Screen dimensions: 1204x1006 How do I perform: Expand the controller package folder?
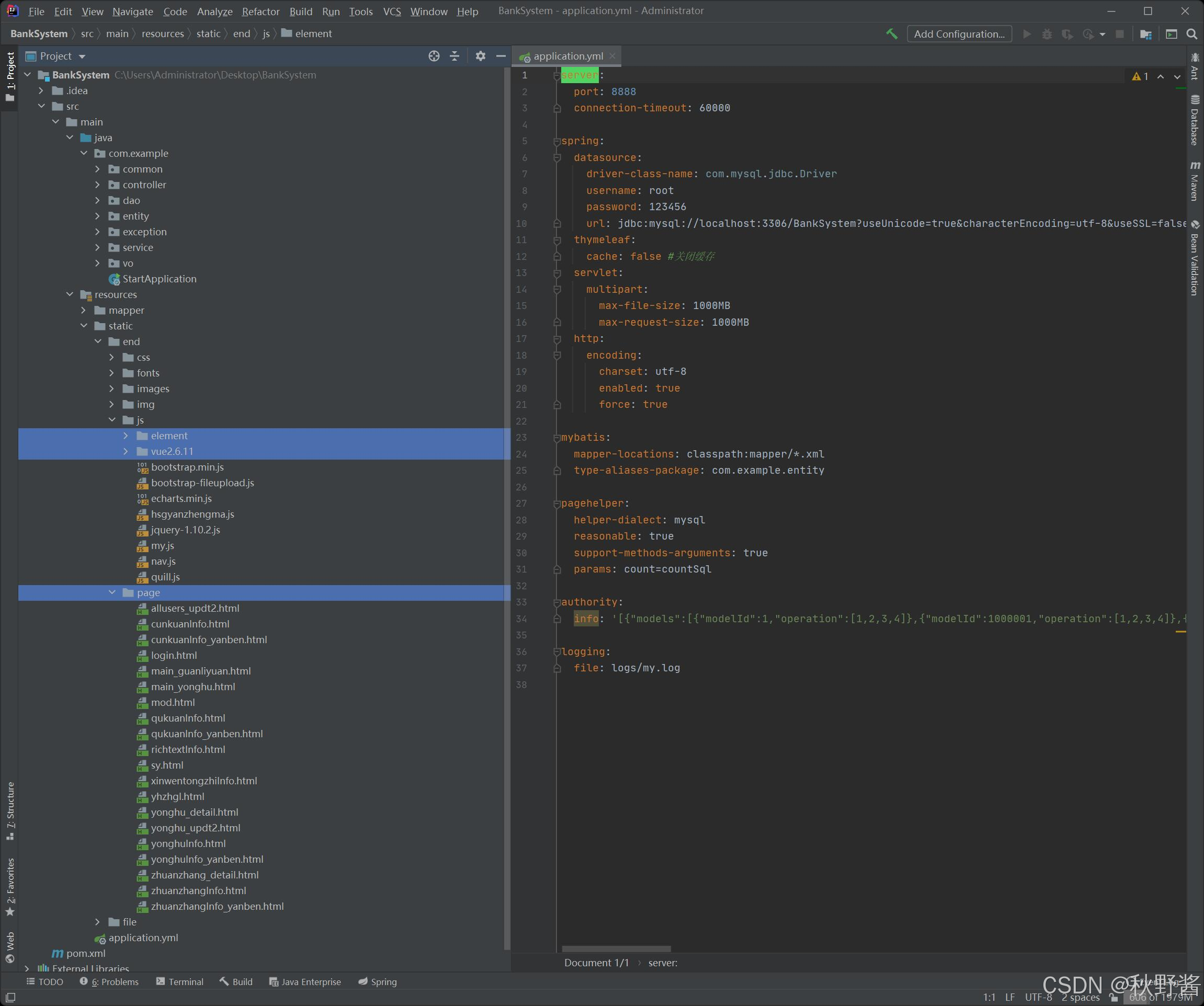[x=97, y=185]
